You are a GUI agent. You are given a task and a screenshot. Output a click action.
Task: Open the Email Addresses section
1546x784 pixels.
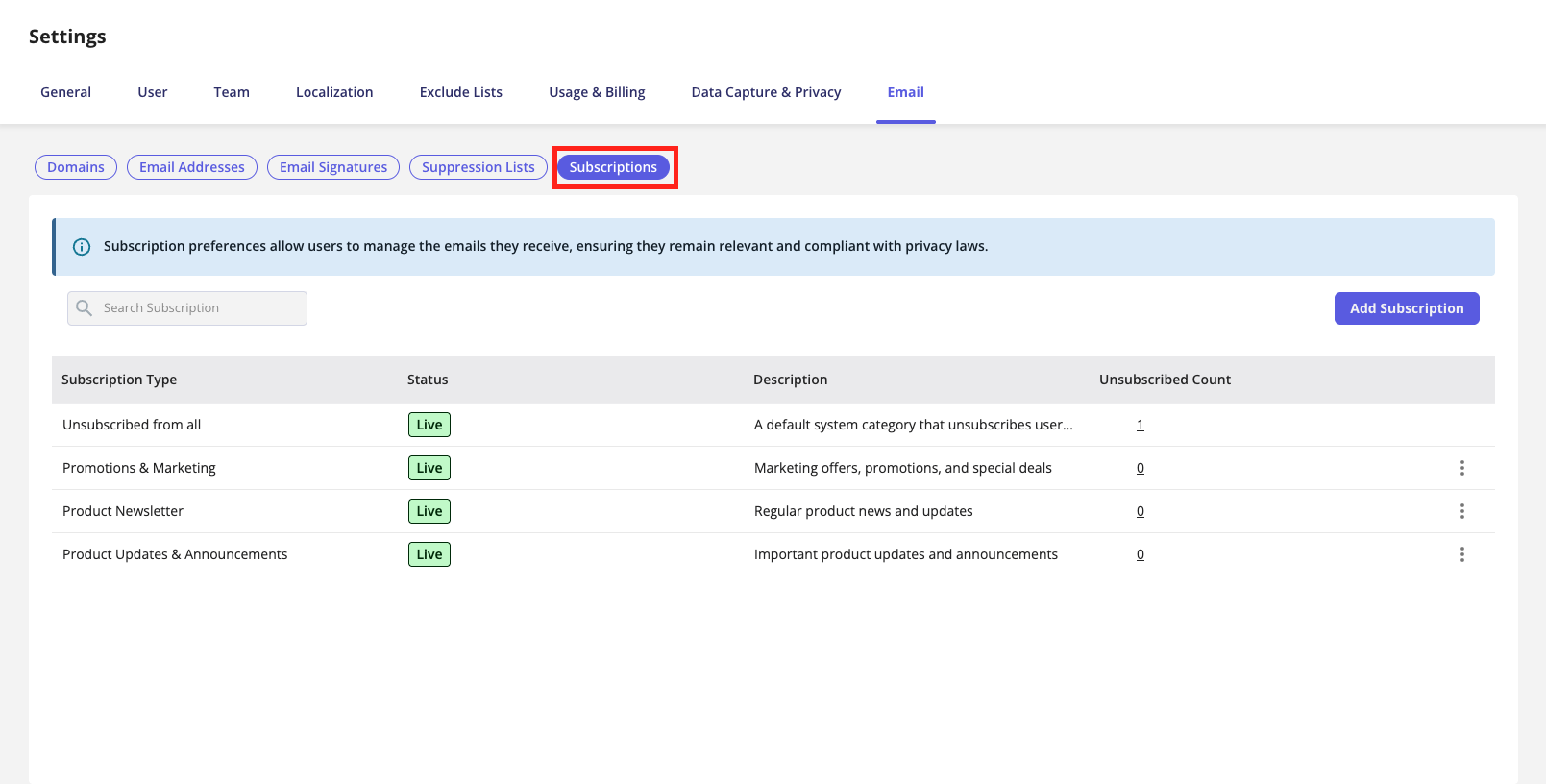[x=192, y=167]
